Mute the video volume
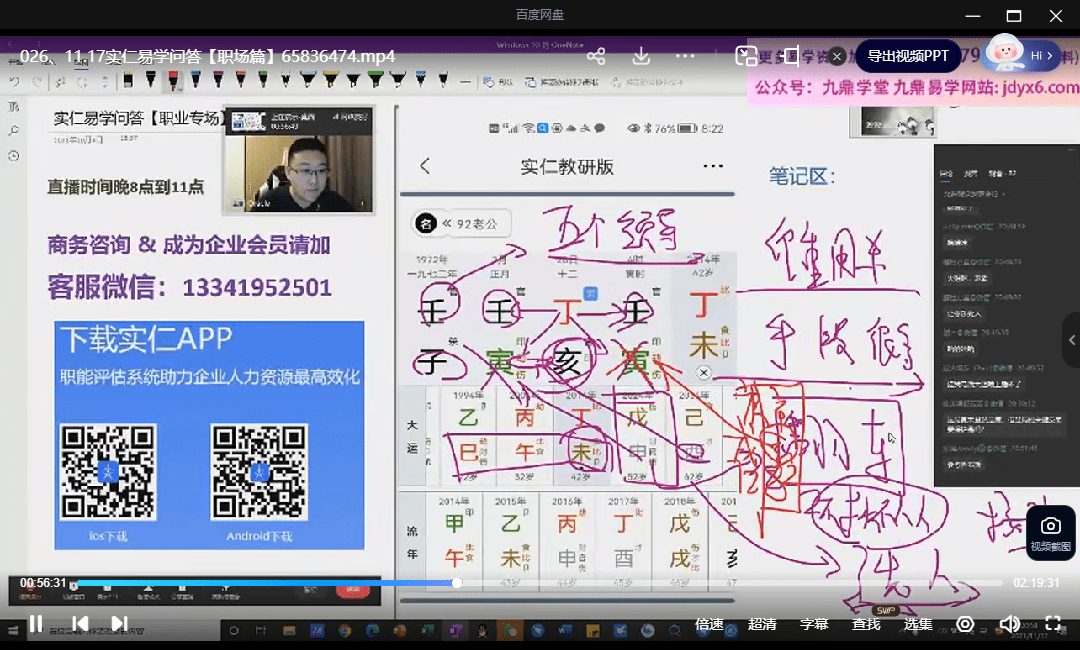The image size is (1080, 650). point(1010,624)
